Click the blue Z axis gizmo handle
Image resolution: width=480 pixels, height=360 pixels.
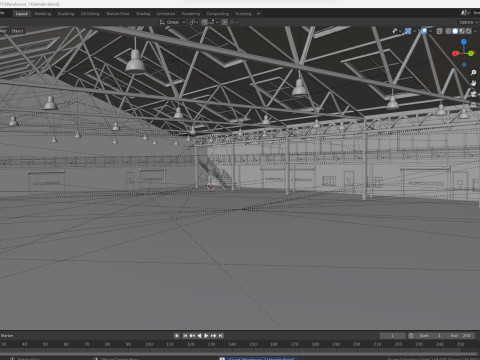pyautogui.click(x=464, y=42)
